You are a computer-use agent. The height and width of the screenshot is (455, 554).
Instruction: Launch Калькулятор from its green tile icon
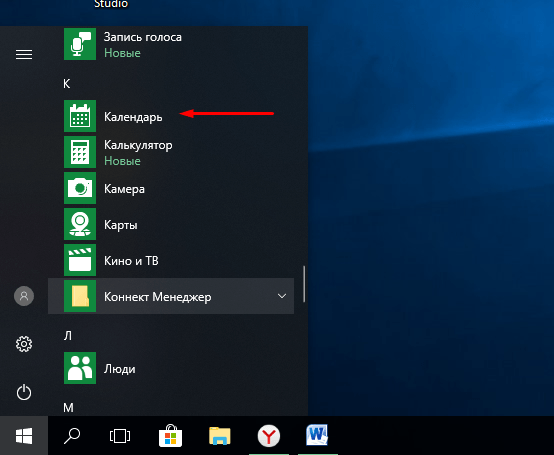(80, 152)
